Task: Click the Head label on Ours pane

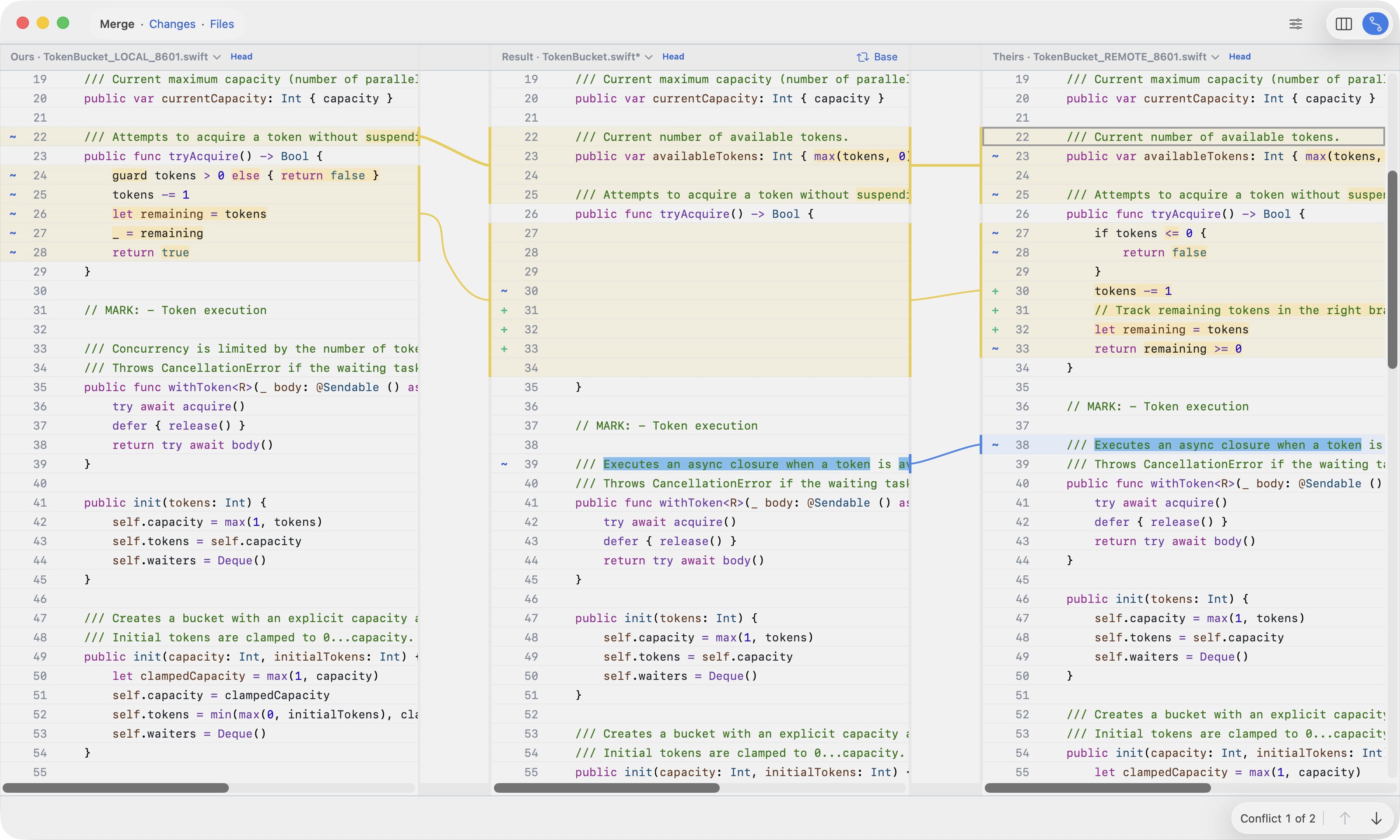Action: coord(241,56)
